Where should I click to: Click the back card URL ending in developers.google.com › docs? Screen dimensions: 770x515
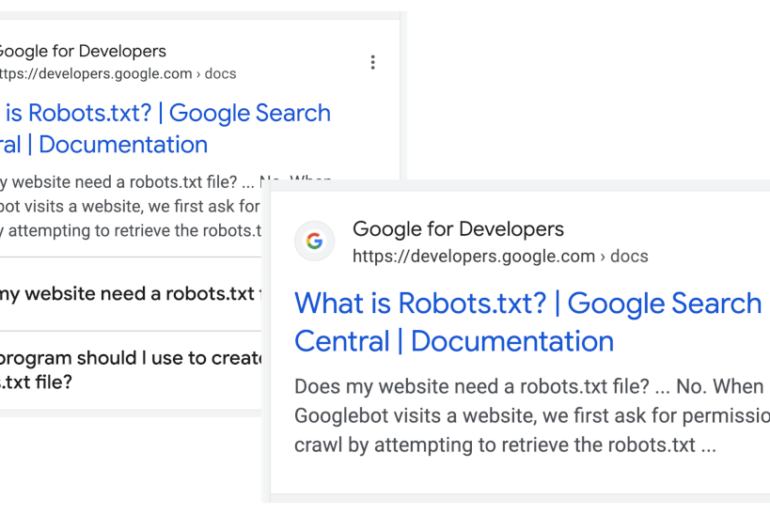tap(118, 74)
